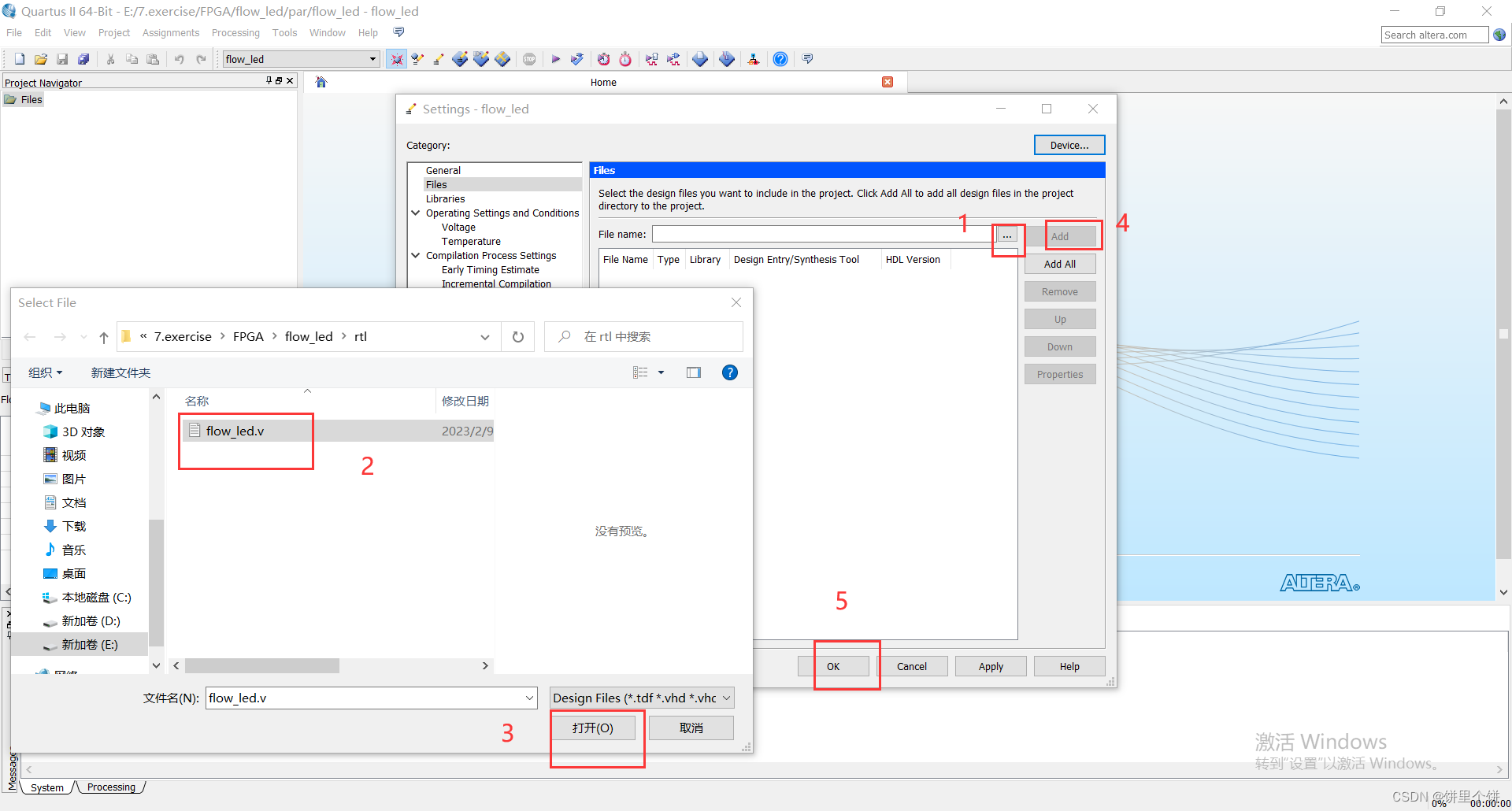
Task: Click the Home tab house icon
Action: pyautogui.click(x=321, y=82)
